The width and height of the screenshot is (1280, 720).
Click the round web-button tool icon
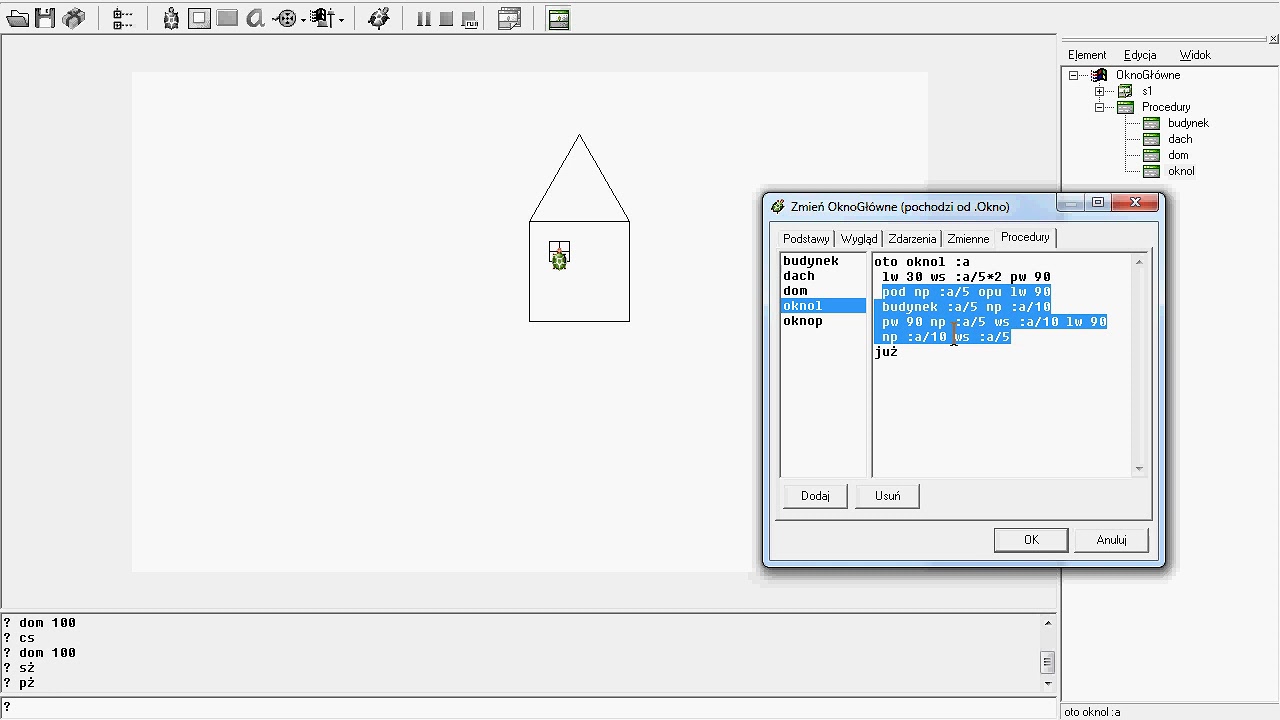tap(286, 18)
